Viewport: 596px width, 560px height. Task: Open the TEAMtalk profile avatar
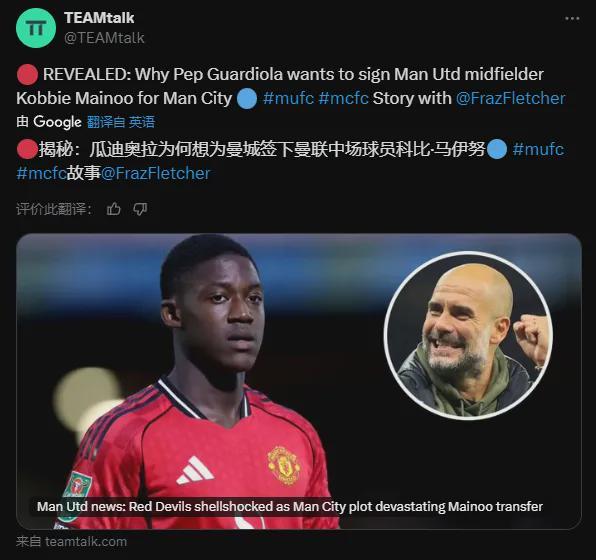tap(36, 28)
